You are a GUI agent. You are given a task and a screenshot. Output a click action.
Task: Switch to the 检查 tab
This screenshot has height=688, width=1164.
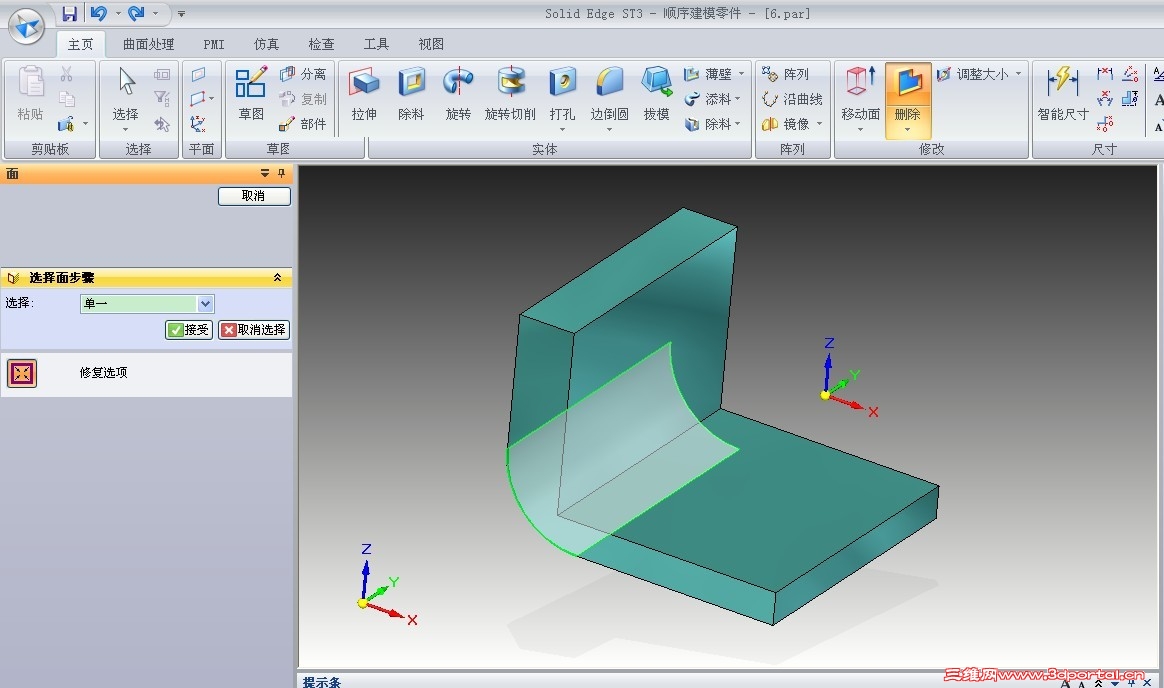click(x=321, y=45)
